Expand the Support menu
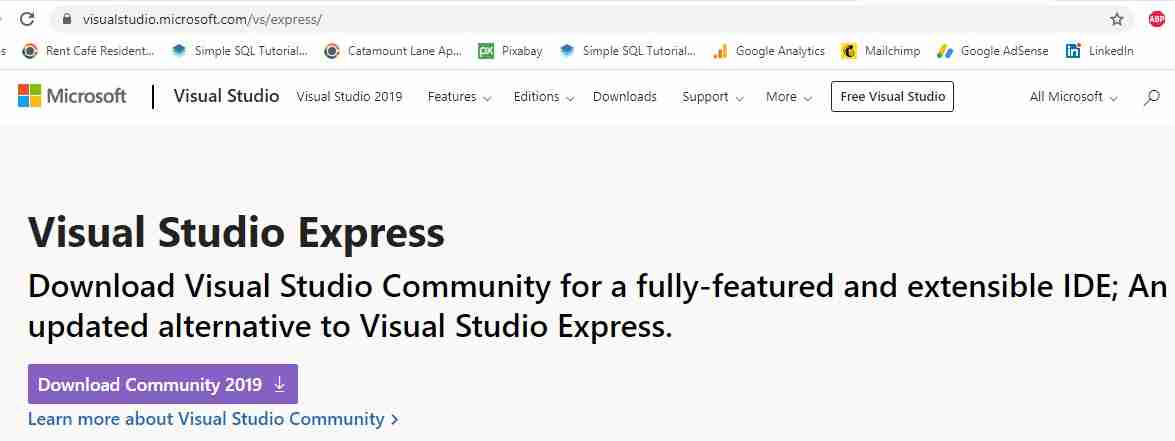Viewport: 1175px width, 441px height. coord(713,97)
